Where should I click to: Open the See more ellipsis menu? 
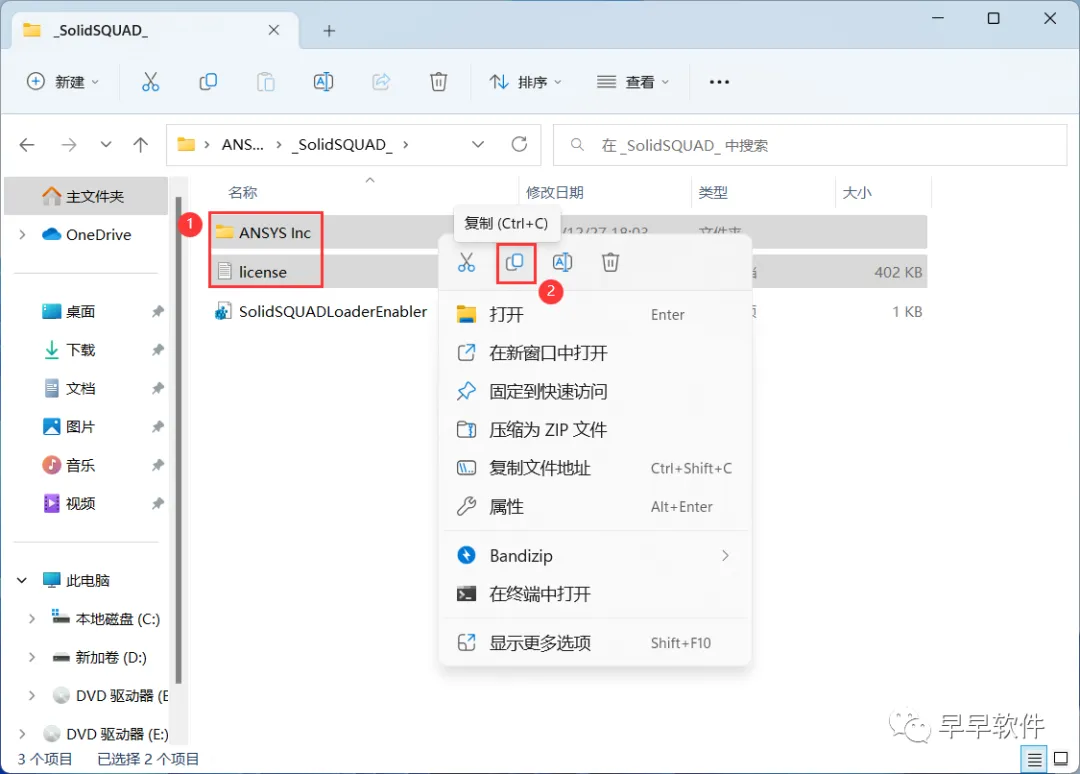(x=719, y=82)
